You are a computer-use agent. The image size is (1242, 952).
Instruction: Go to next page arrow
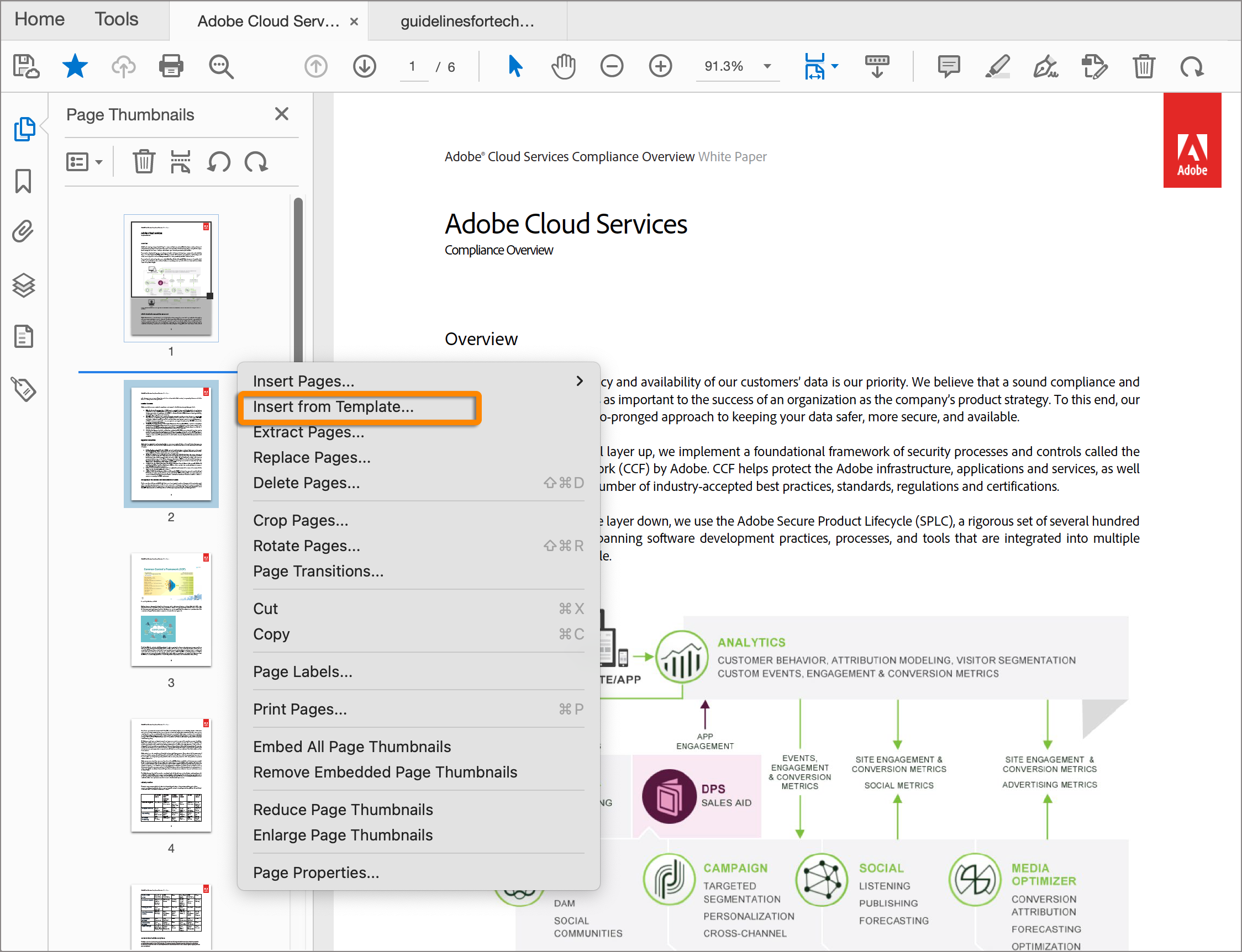(x=365, y=66)
